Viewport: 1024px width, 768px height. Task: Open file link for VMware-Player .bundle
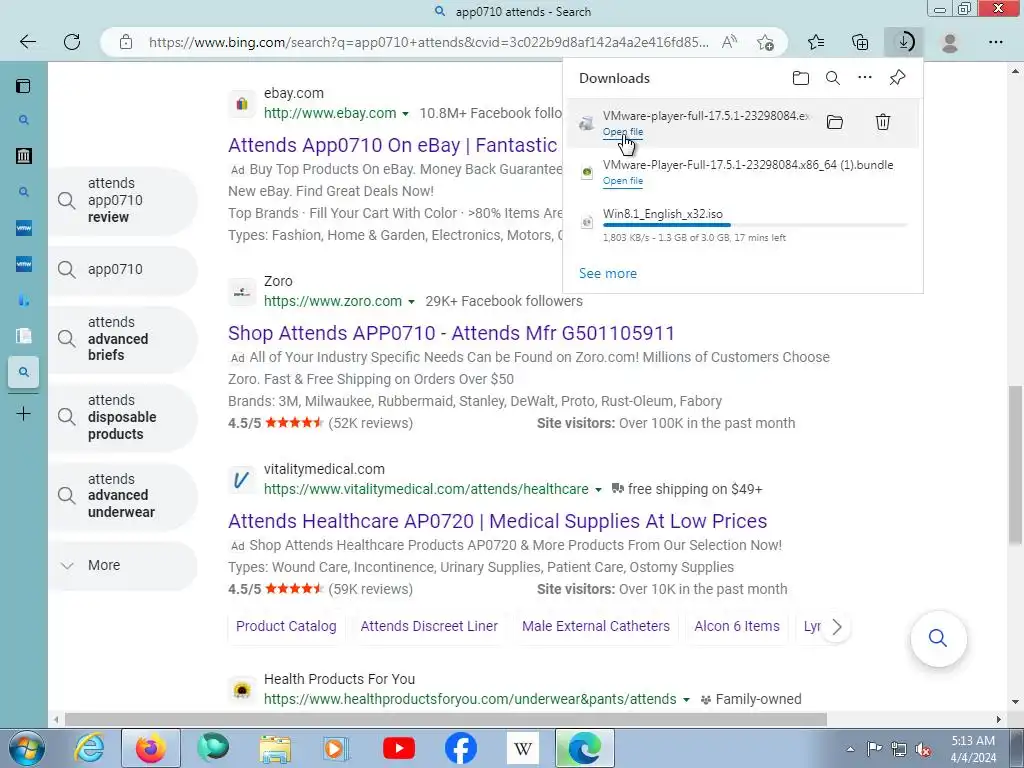(622, 181)
